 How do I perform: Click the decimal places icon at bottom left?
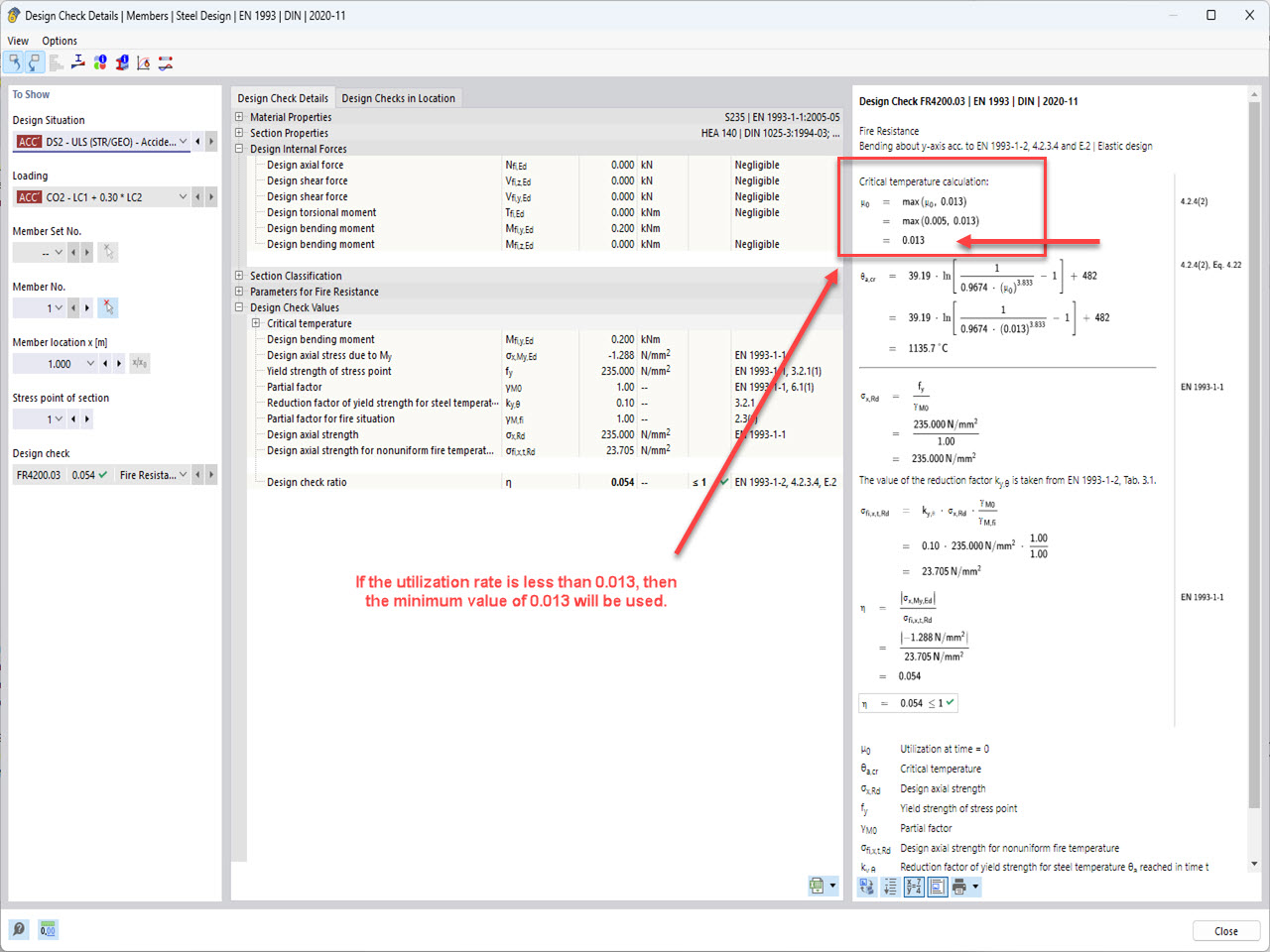(x=47, y=929)
